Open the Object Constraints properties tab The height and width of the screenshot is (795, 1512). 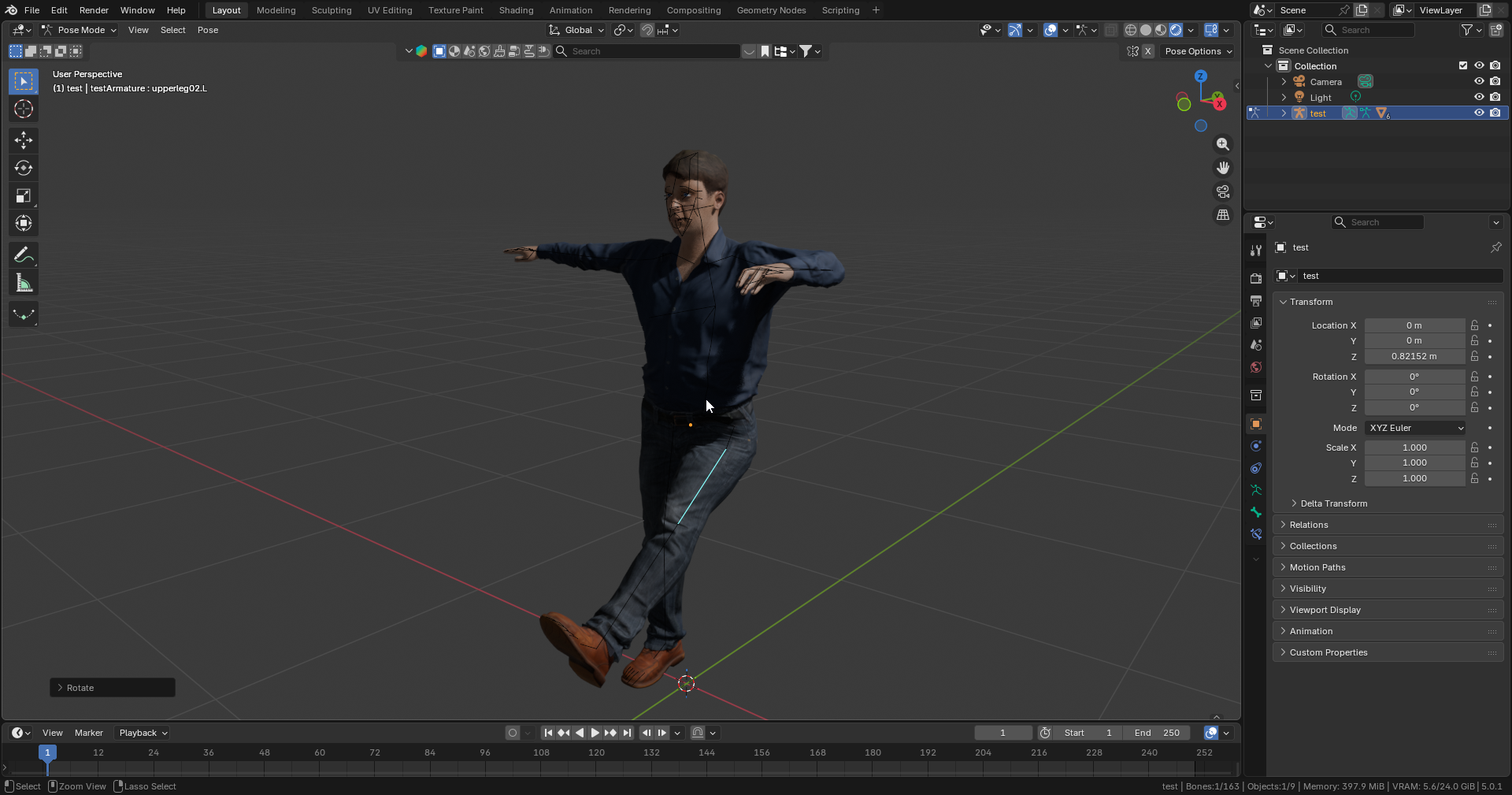click(1256, 468)
